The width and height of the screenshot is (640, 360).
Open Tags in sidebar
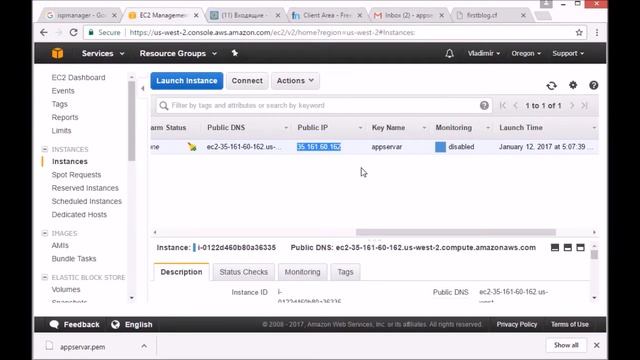coord(60,104)
